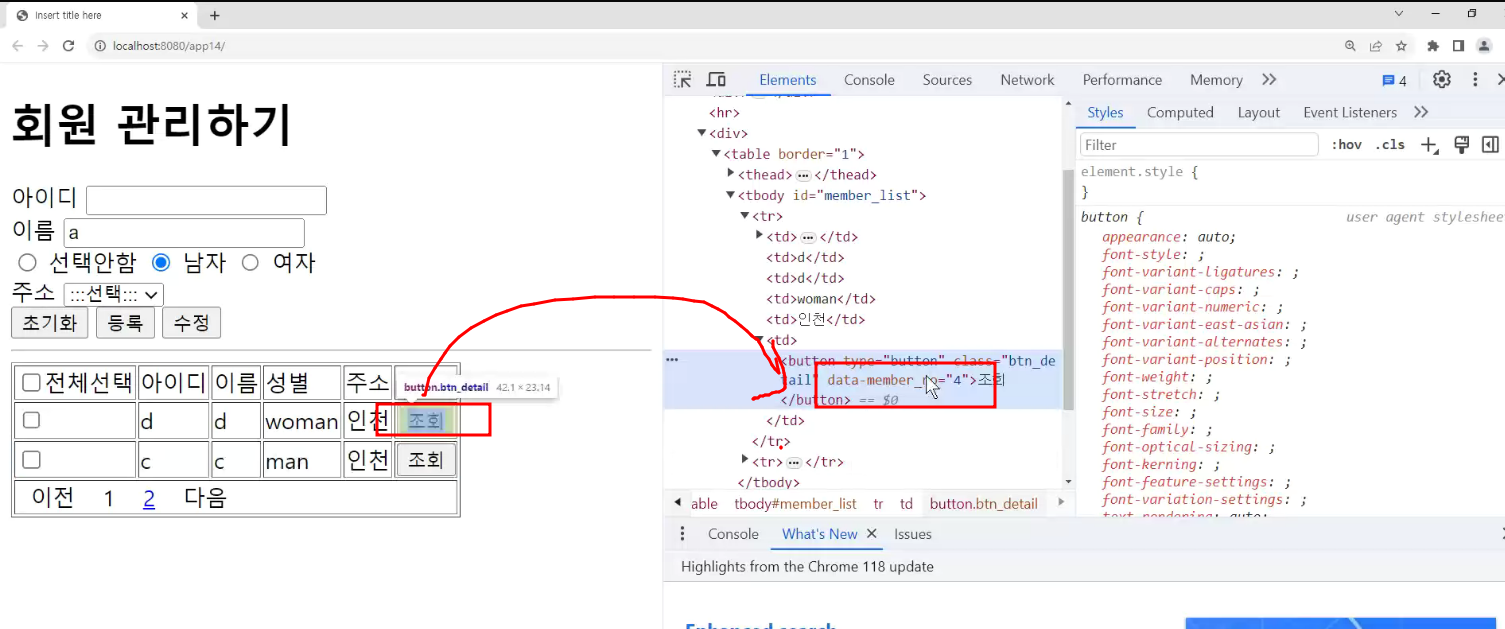Collapse the table border="1" node
1505x629 pixels.
[716, 154]
